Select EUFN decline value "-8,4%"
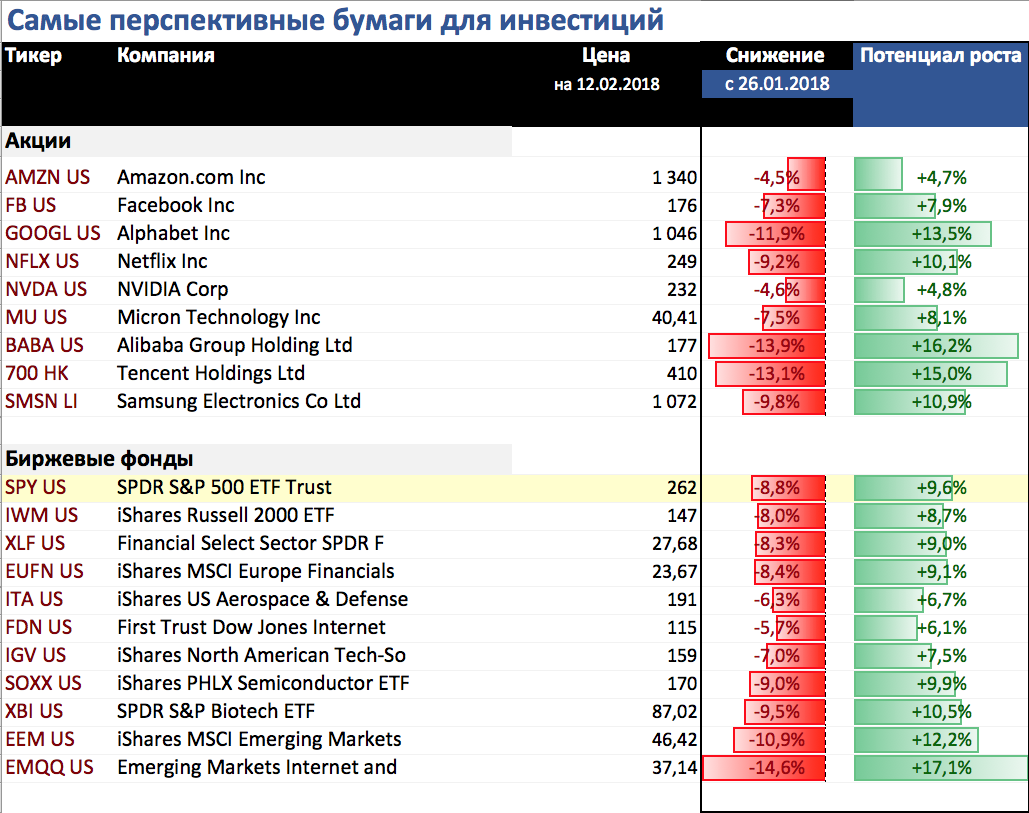Screen dimensions: 1029x813 click(x=776, y=572)
